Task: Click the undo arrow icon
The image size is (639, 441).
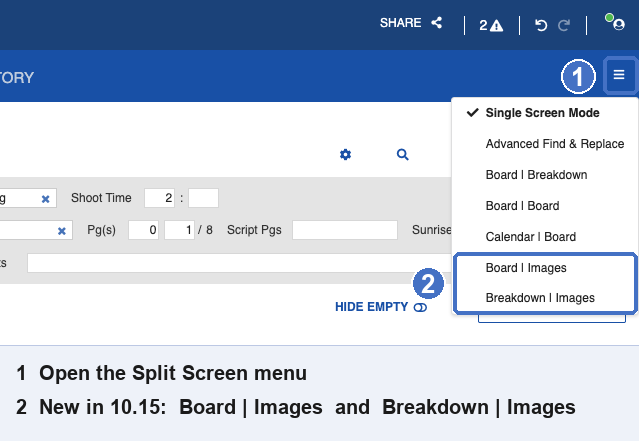Action: click(x=541, y=25)
